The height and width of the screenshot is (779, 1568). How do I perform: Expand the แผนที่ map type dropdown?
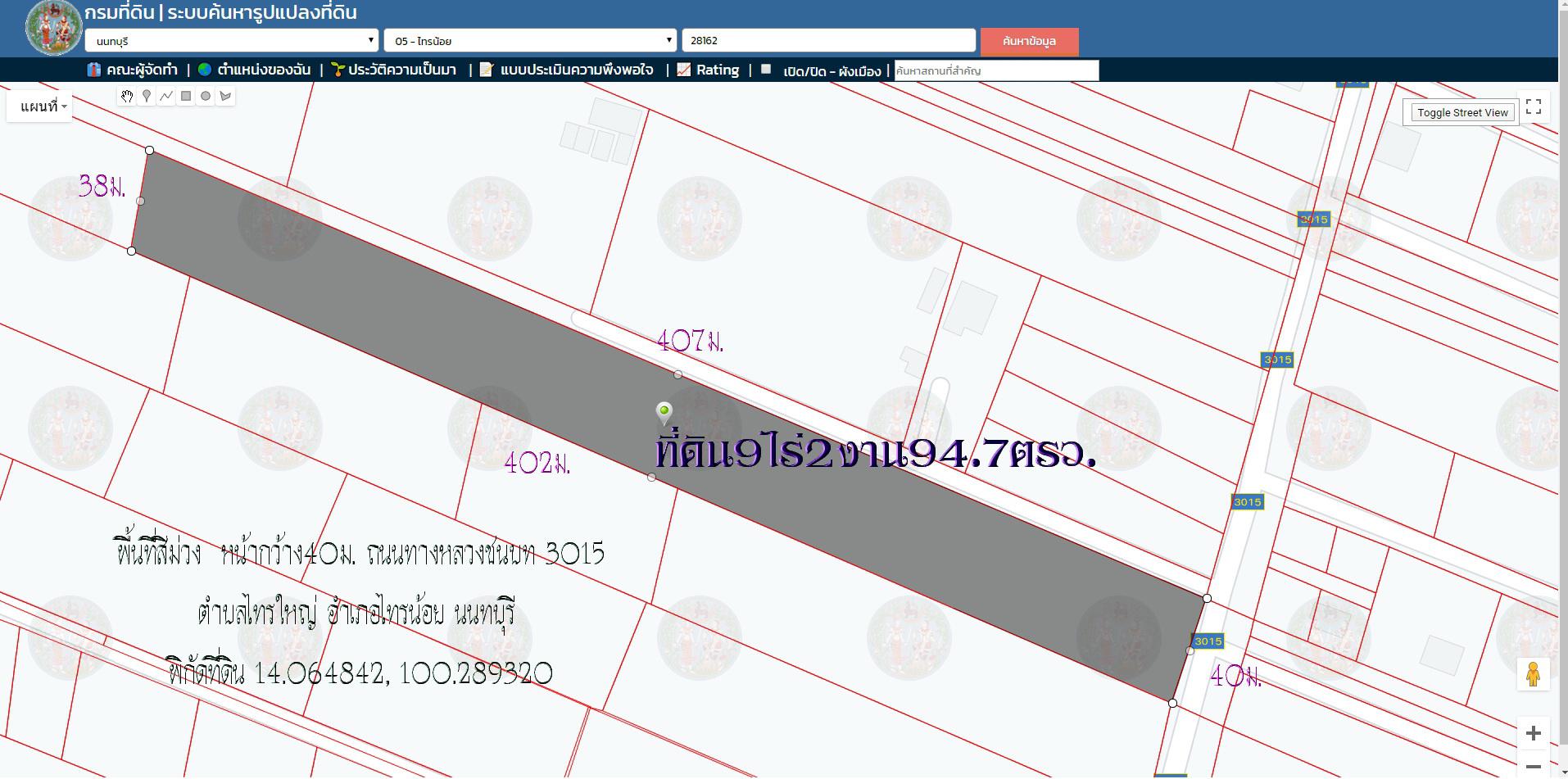click(x=39, y=106)
